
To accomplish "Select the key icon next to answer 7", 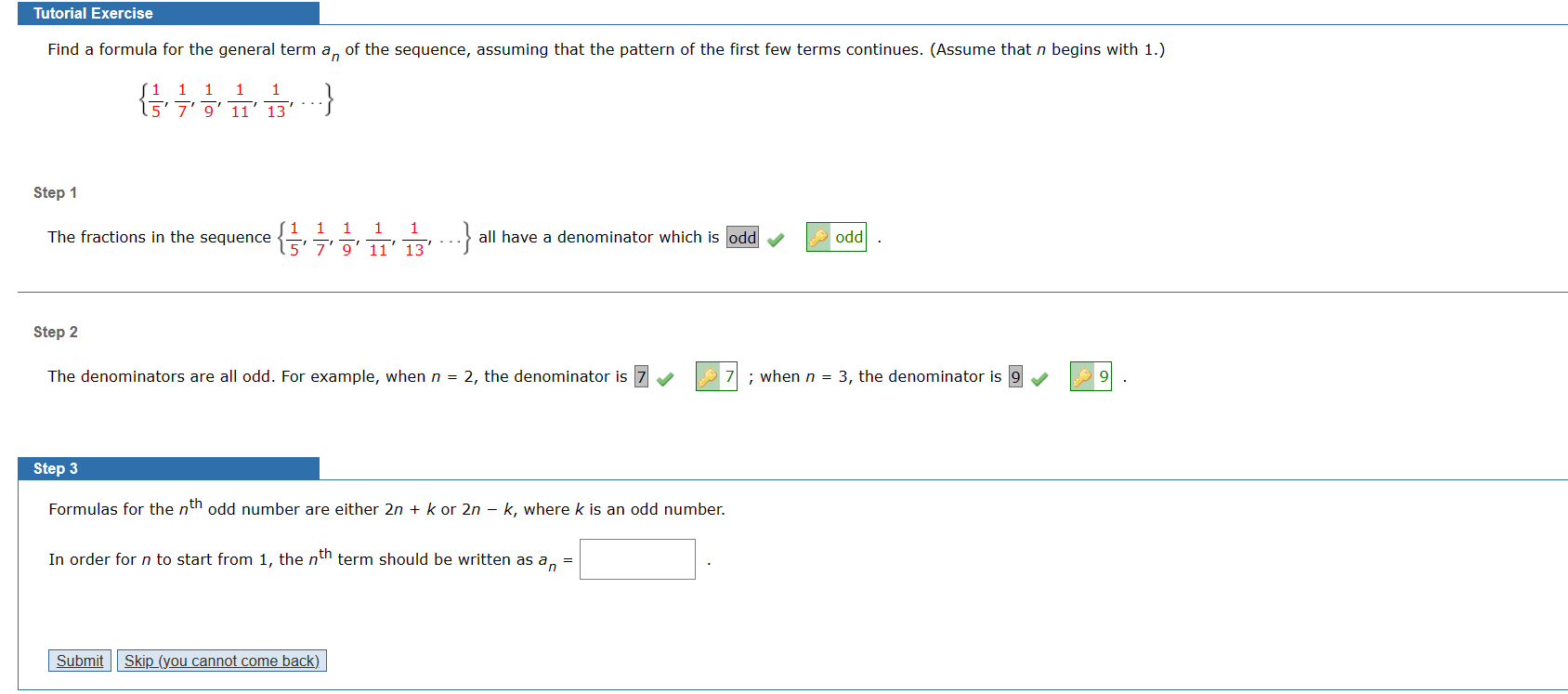I will pos(708,376).
